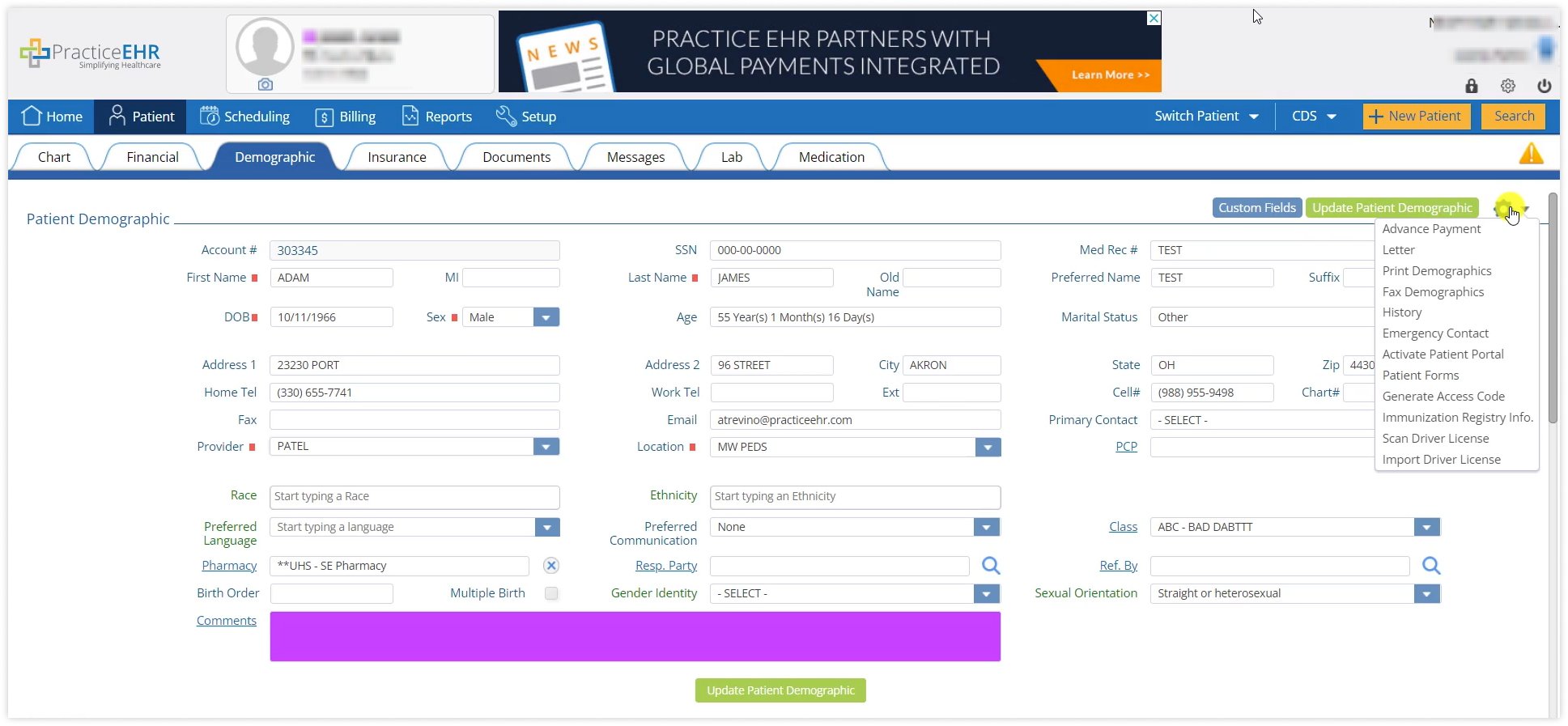1568x726 pixels.
Task: Click the power logout icon
Action: (1545, 86)
